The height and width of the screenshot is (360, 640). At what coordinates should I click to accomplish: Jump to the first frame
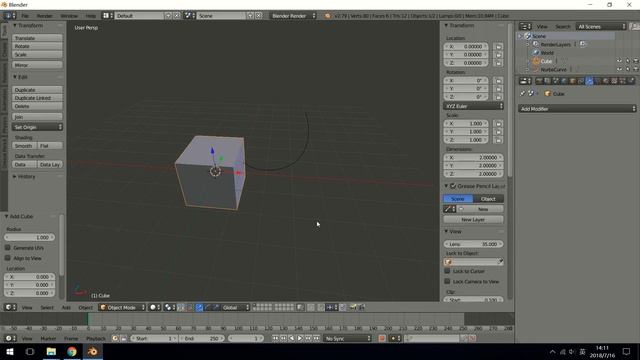(275, 338)
